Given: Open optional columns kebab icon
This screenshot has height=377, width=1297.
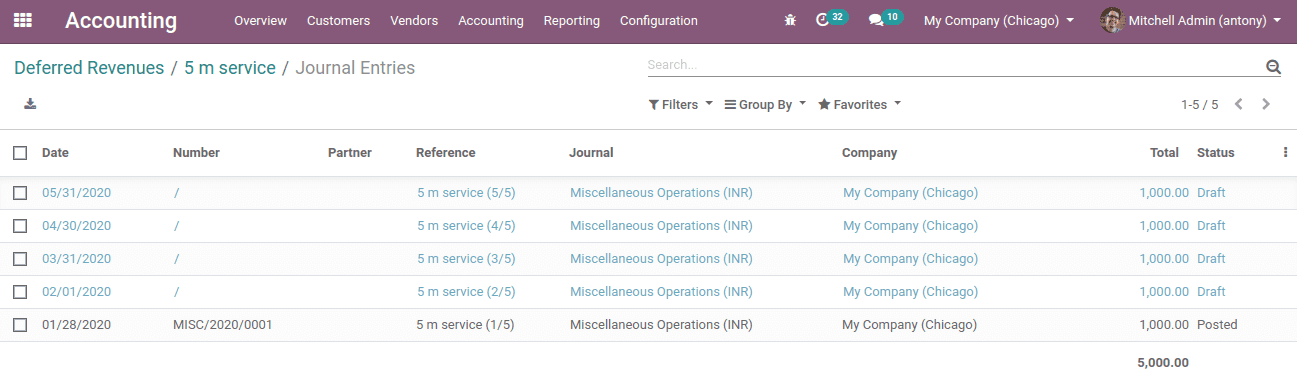Looking at the screenshot, I should (1285, 153).
